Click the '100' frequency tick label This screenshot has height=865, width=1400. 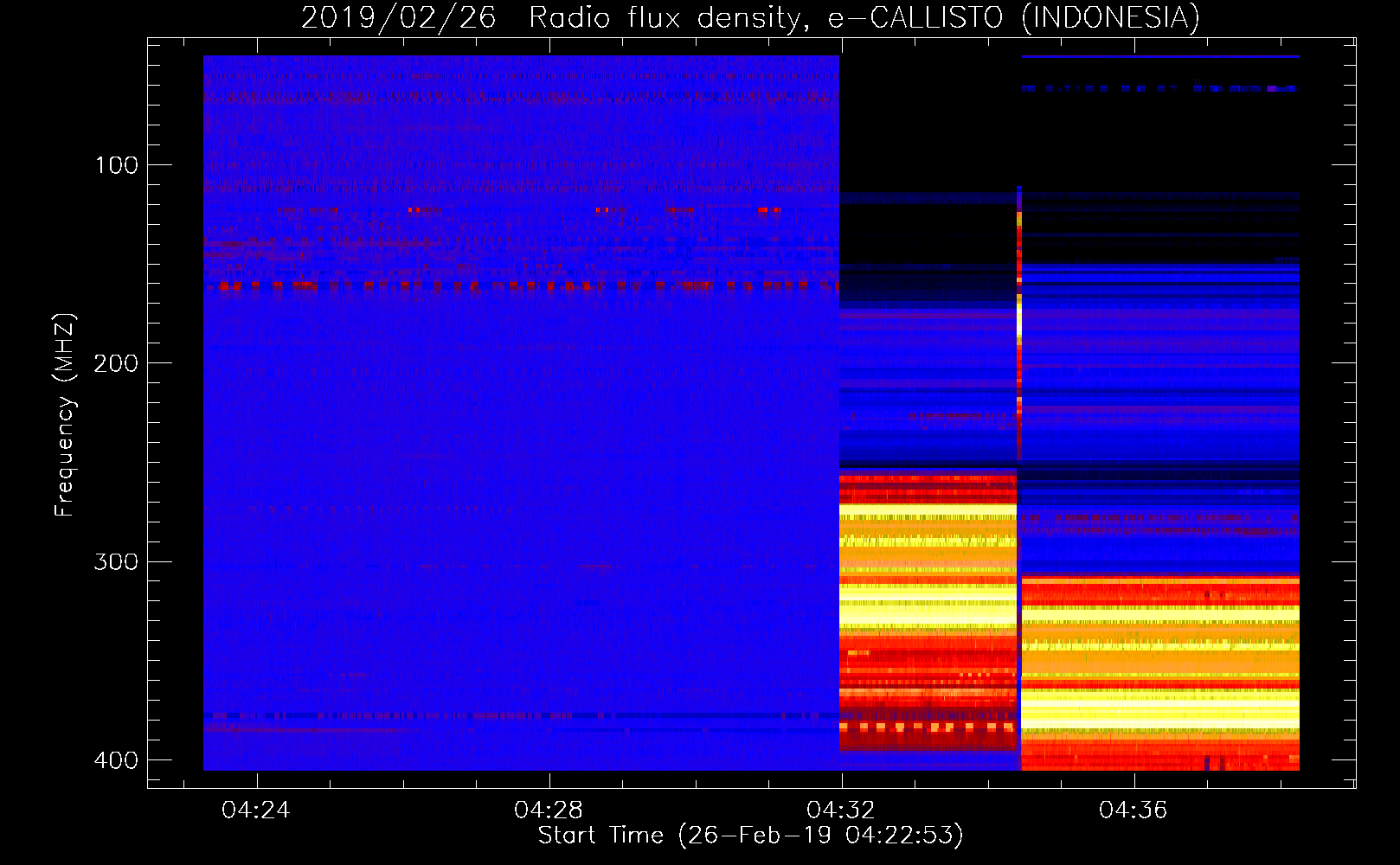pos(116,165)
